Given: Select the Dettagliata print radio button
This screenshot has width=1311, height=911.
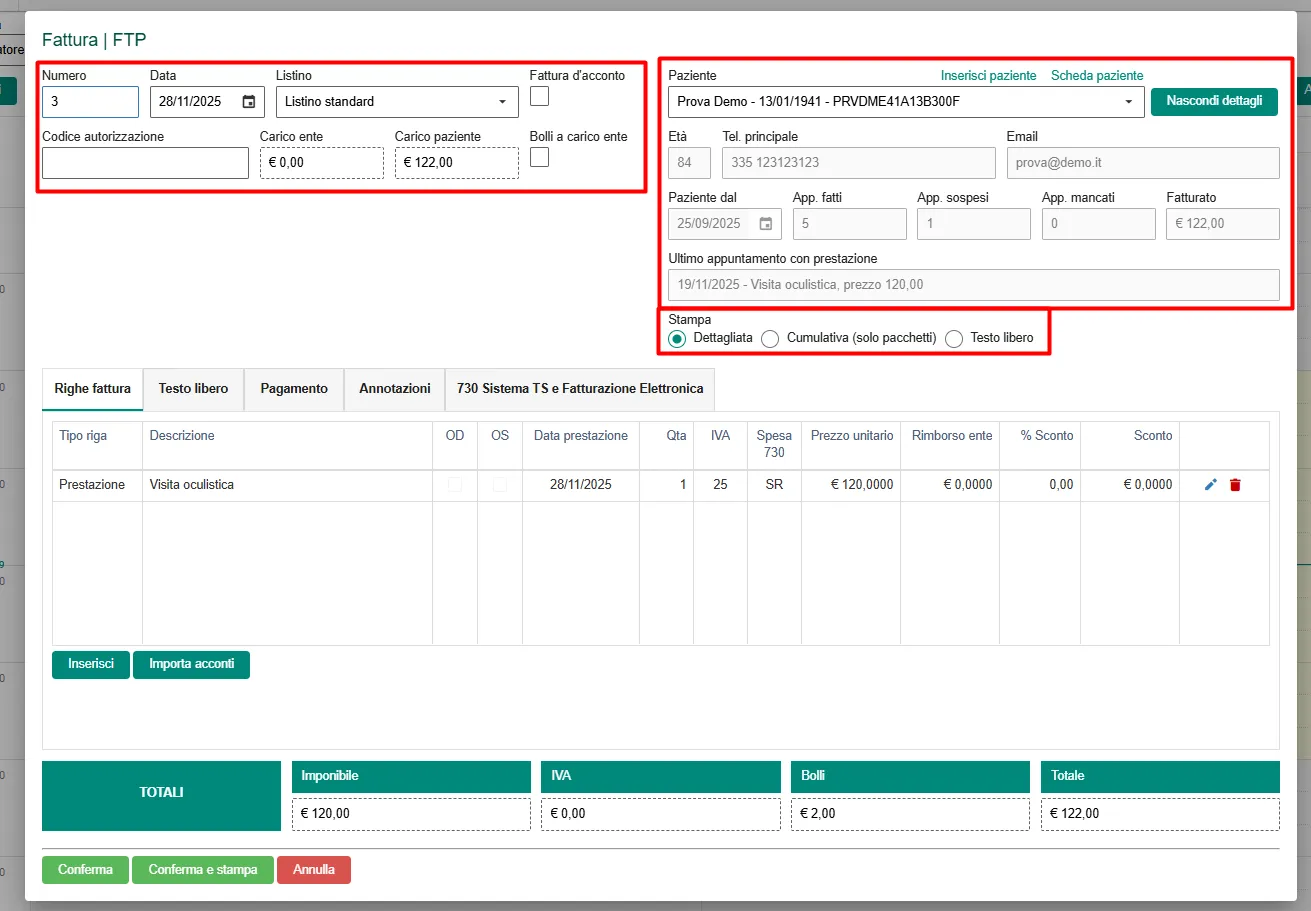Looking at the screenshot, I should (677, 339).
